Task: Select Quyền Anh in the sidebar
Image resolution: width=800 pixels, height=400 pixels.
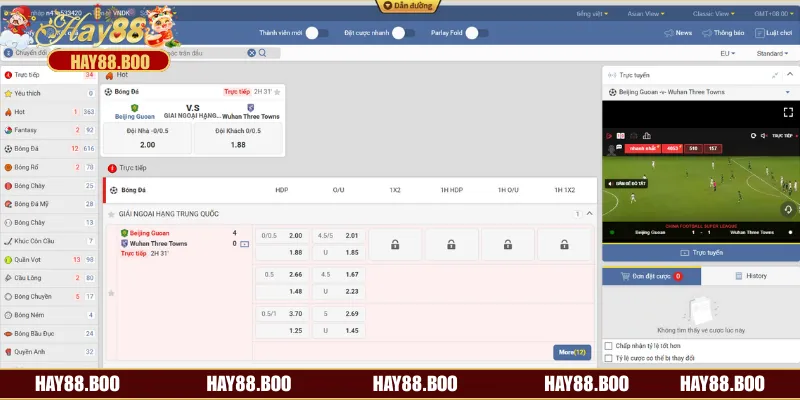Action: click(49, 352)
